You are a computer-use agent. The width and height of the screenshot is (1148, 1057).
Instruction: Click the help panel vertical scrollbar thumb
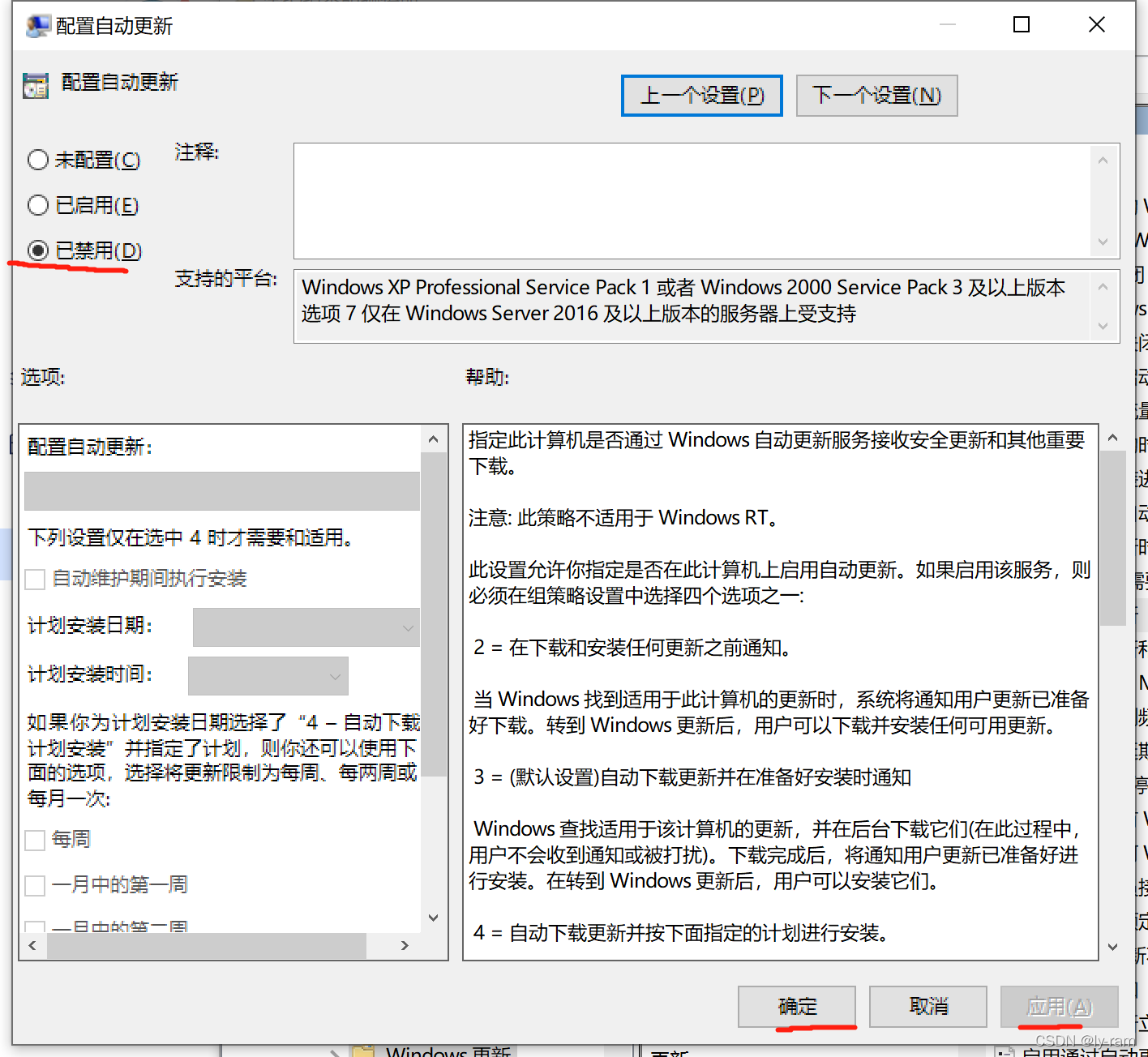point(1113,538)
